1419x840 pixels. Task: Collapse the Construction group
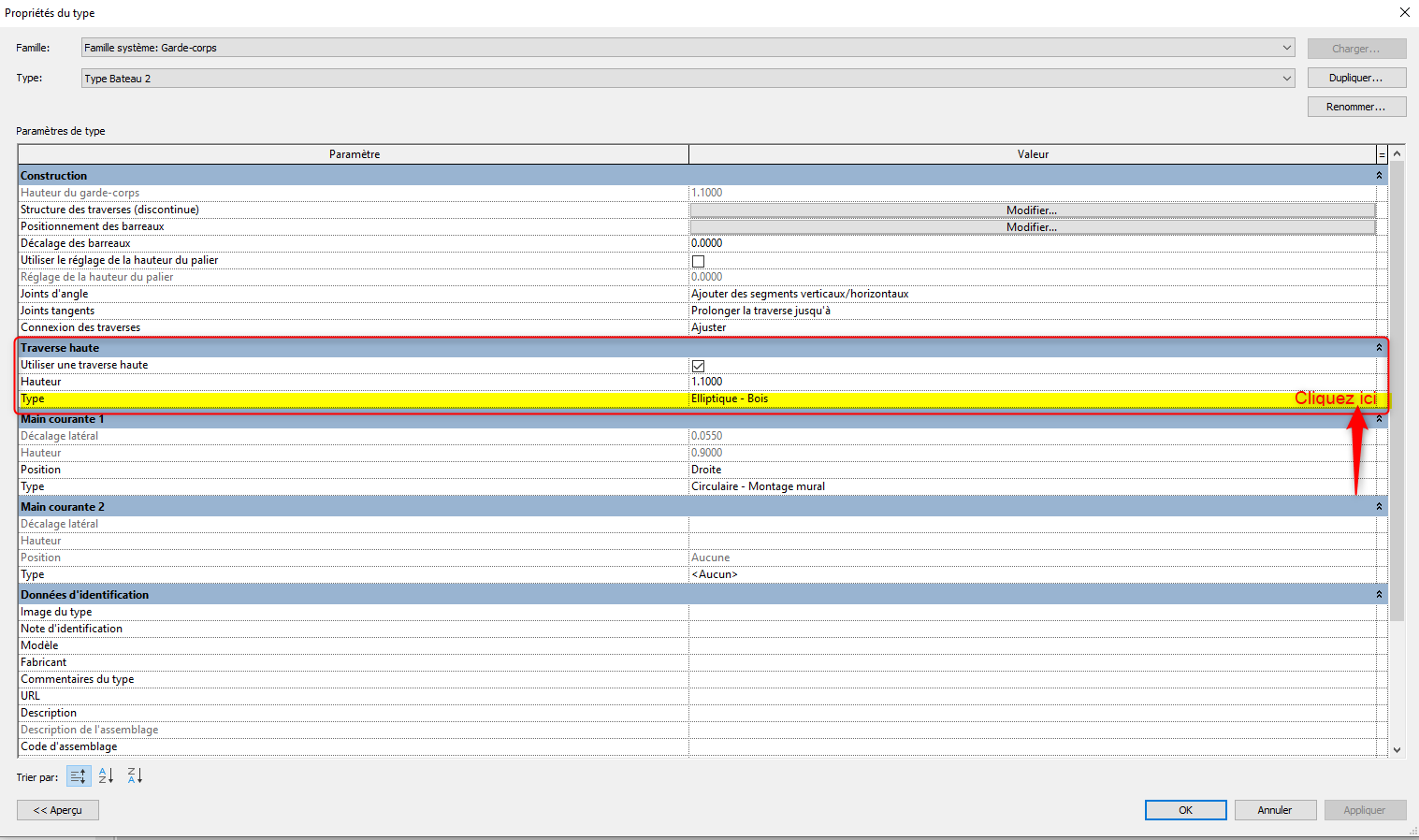pos(1379,176)
